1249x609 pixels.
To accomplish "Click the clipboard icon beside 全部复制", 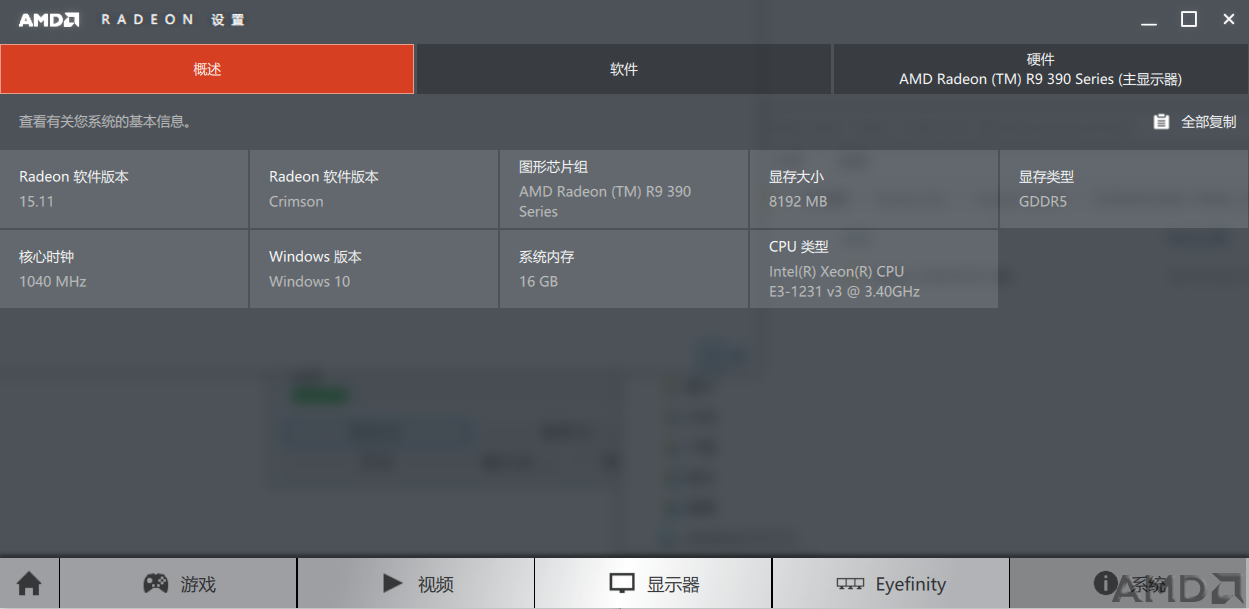I will coord(1161,121).
